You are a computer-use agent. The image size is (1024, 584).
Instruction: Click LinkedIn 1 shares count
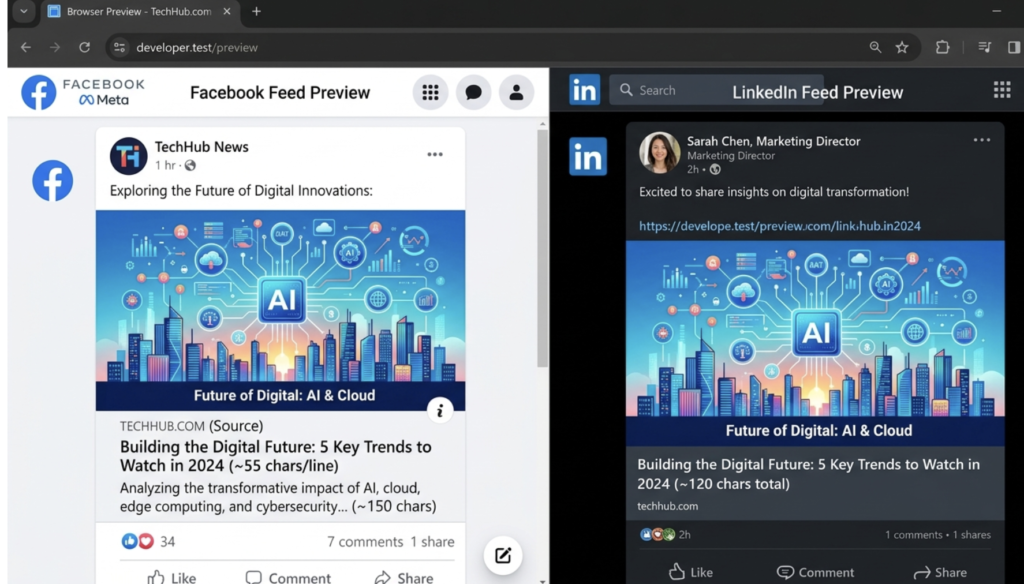[971, 534]
